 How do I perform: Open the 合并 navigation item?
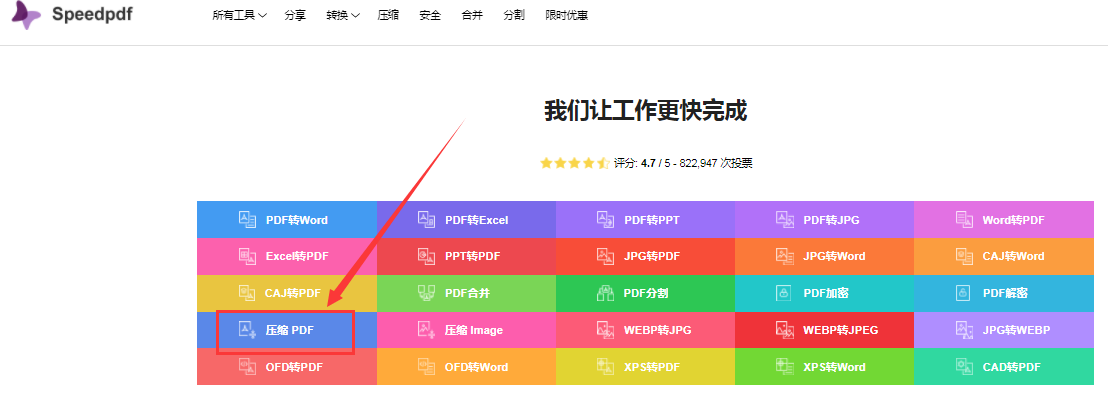pos(472,15)
